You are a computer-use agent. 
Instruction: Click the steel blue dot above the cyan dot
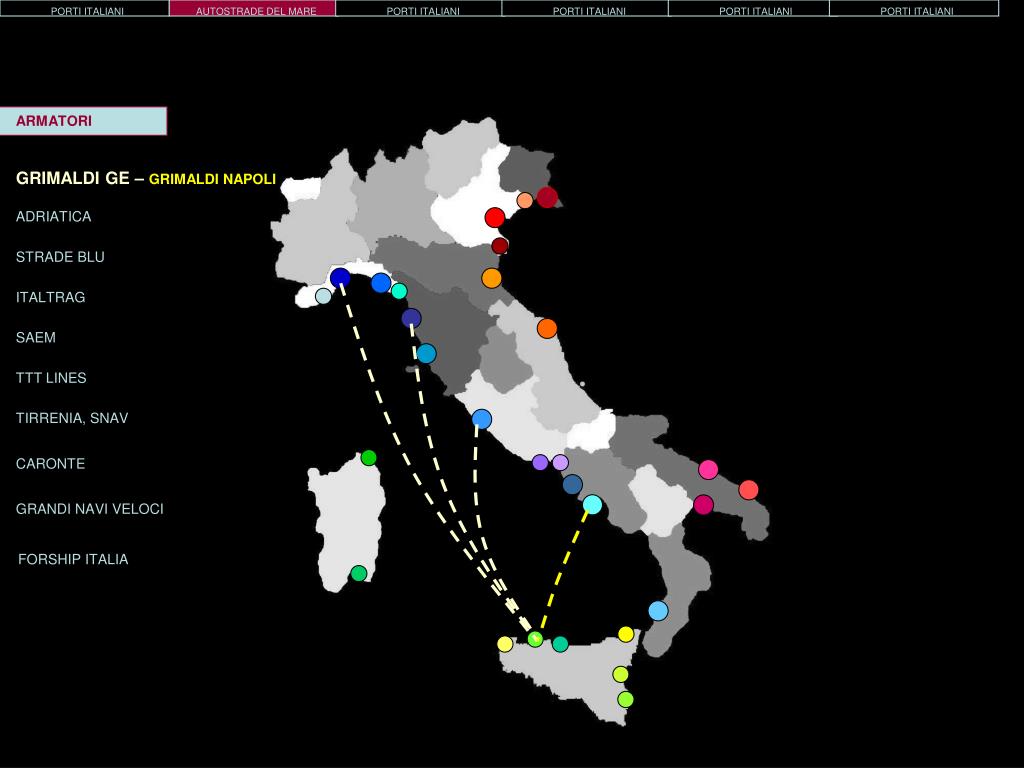(x=572, y=484)
